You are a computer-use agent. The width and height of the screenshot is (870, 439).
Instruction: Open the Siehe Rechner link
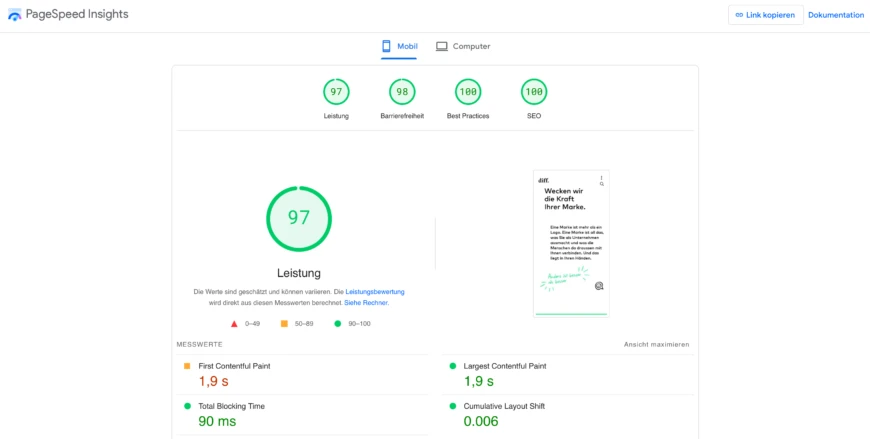(365, 302)
